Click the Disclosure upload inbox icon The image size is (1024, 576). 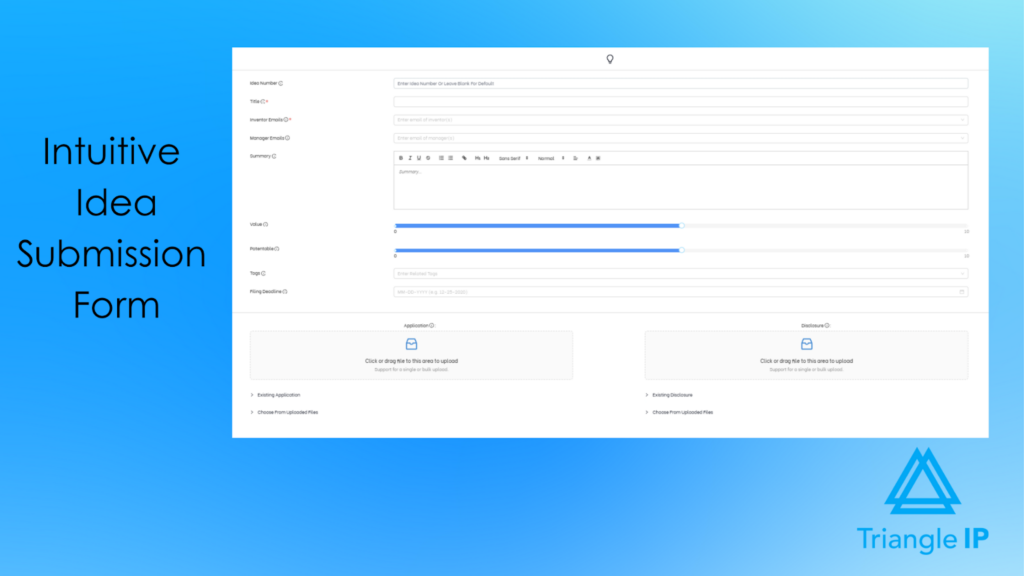(806, 344)
